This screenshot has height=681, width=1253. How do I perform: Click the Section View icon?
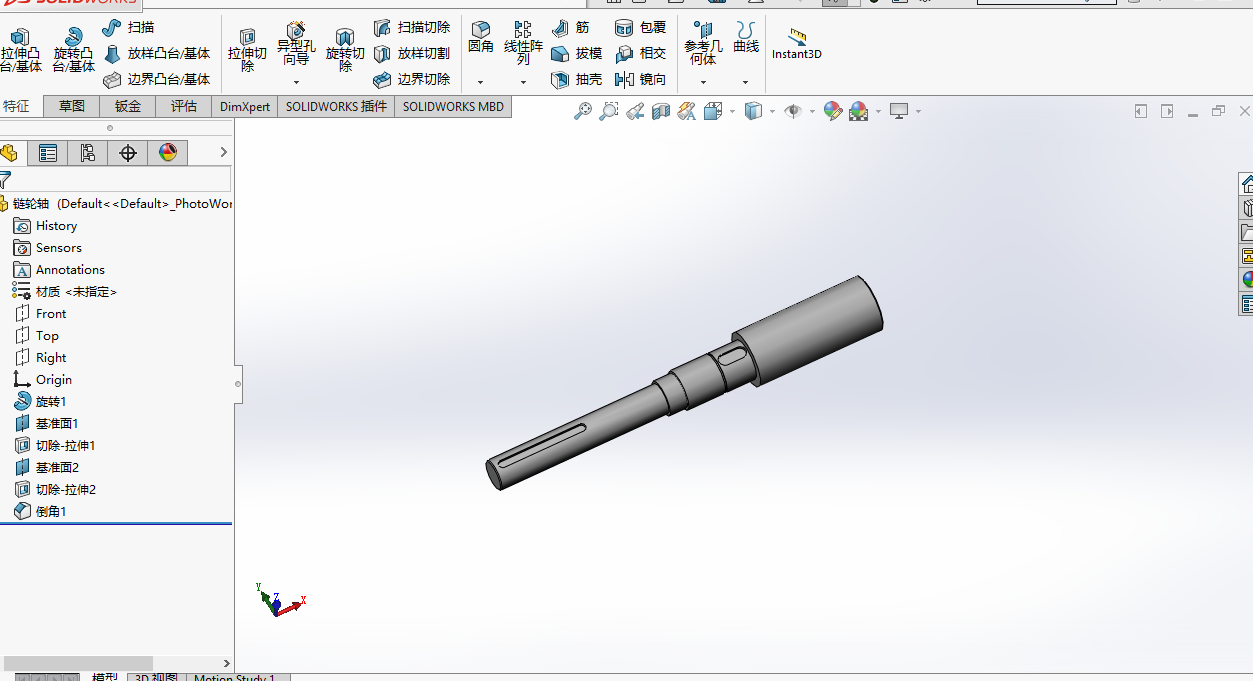click(x=661, y=111)
